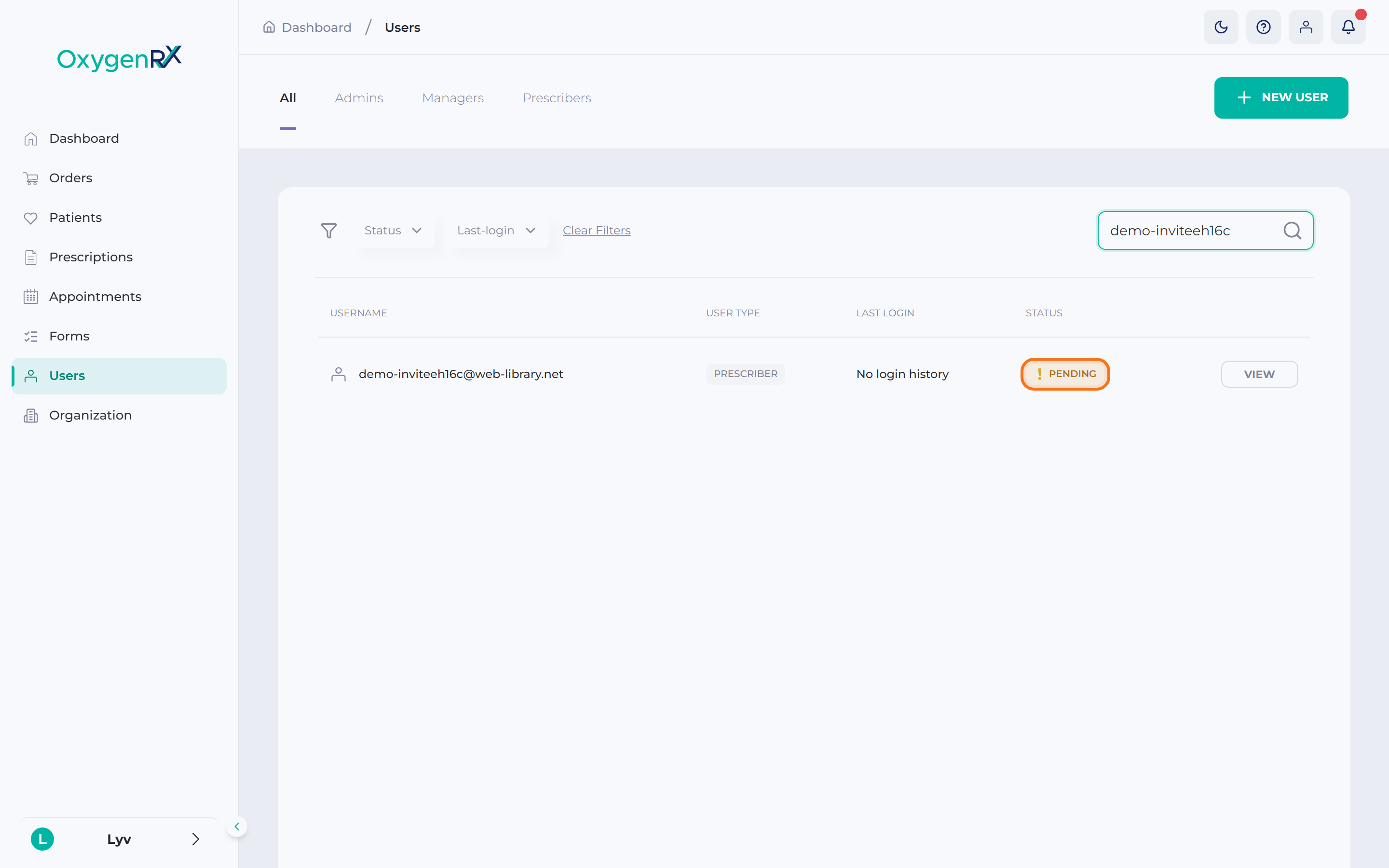Screen dimensions: 1389x868
Task: Select Users in the sidebar
Action: pos(120,376)
